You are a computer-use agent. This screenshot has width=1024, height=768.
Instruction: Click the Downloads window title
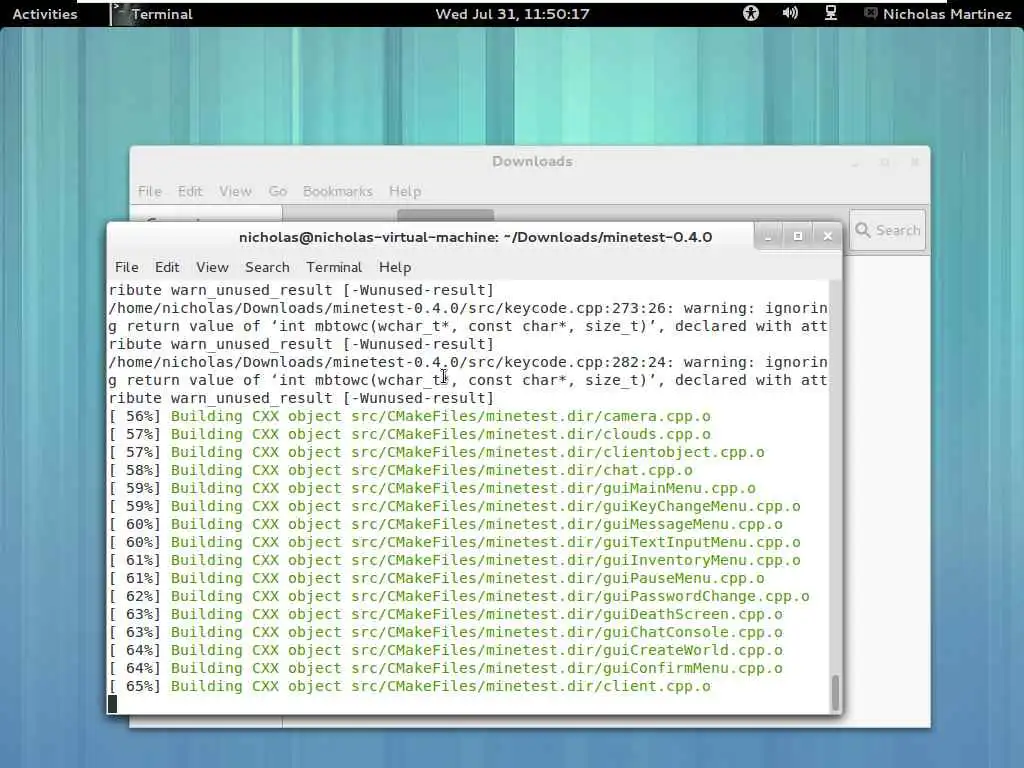532,161
